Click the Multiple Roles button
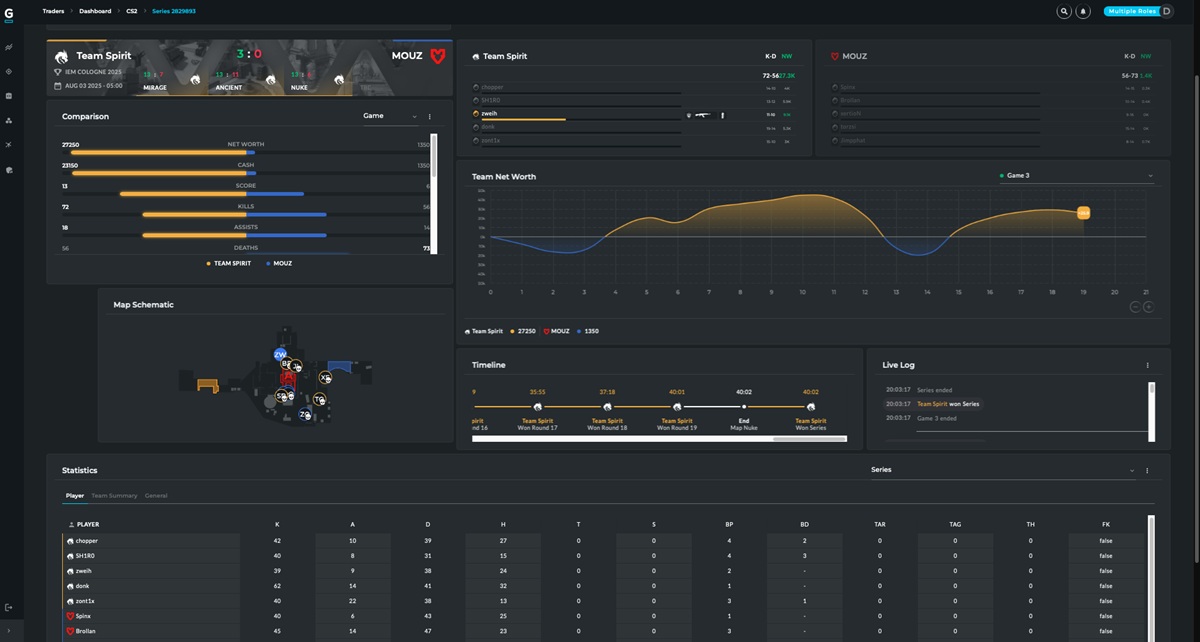Screen dimensions: 1200x642 [1140, 12]
